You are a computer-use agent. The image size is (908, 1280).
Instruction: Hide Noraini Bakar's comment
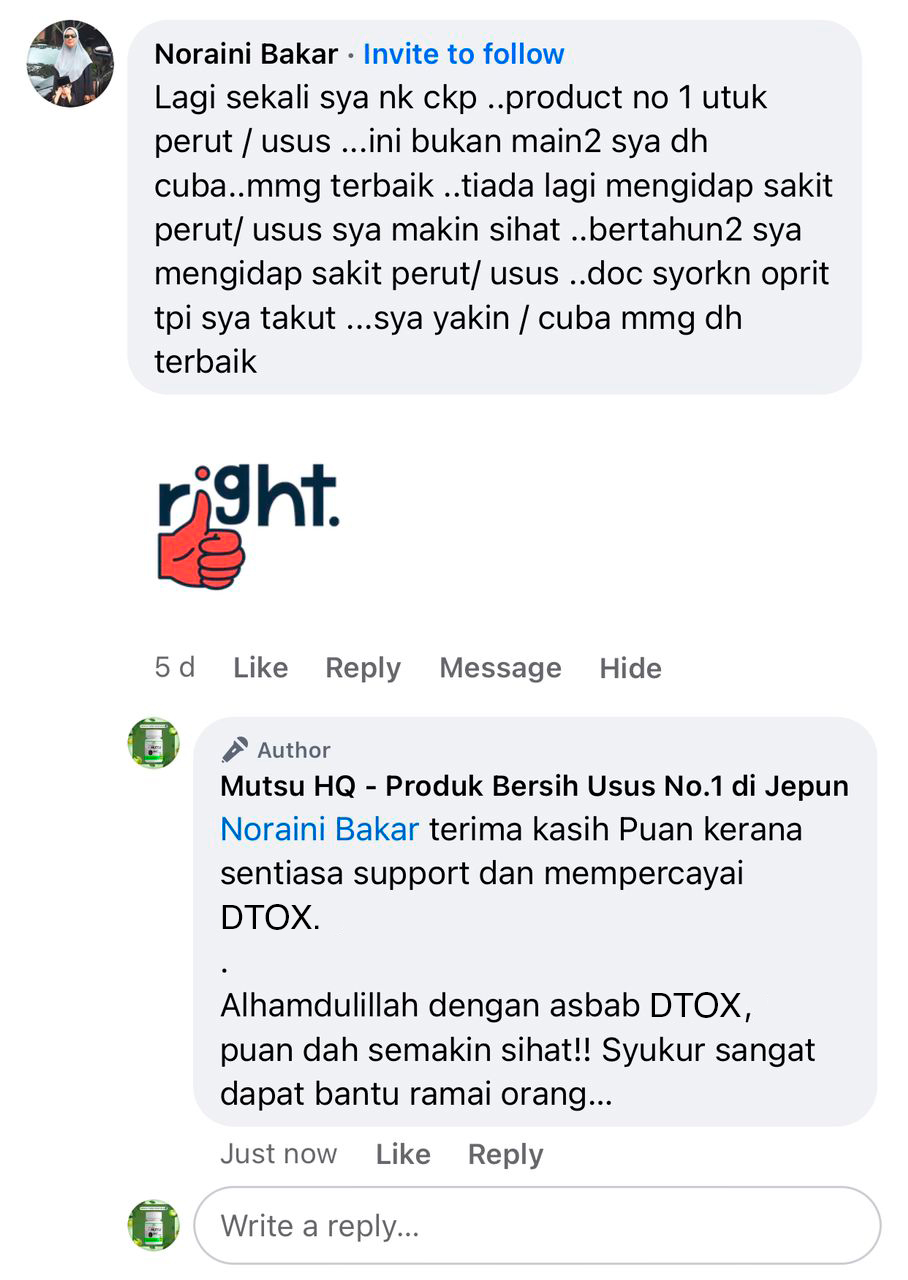coord(630,668)
